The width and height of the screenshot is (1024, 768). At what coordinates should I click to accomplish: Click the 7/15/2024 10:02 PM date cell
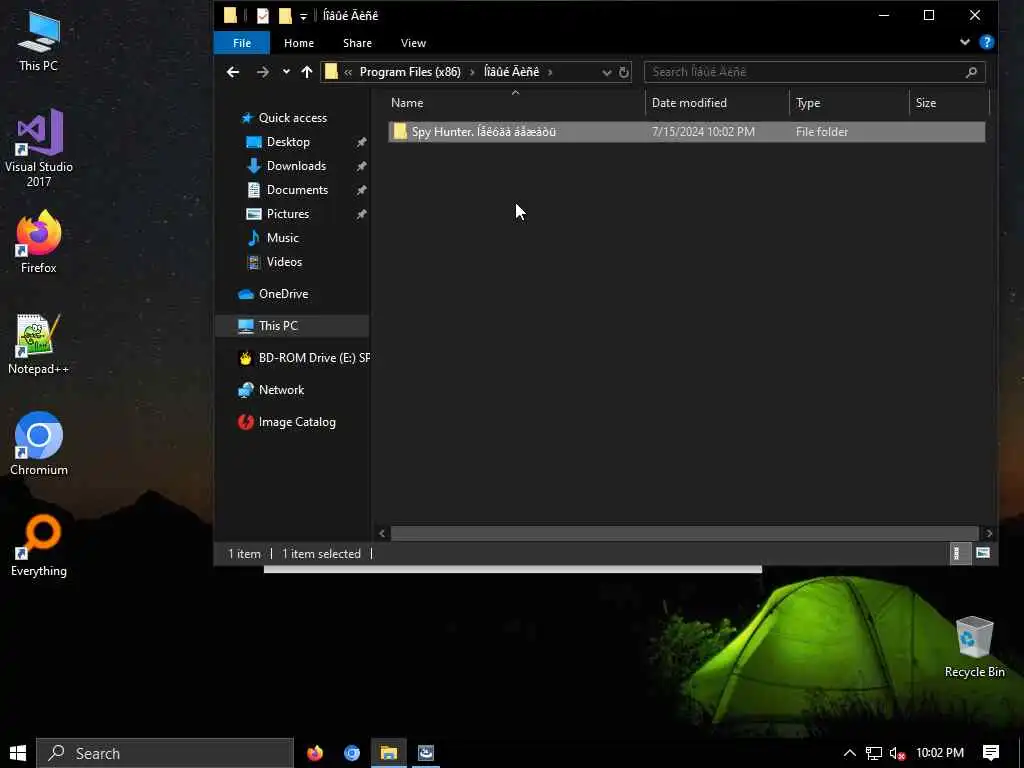(703, 131)
